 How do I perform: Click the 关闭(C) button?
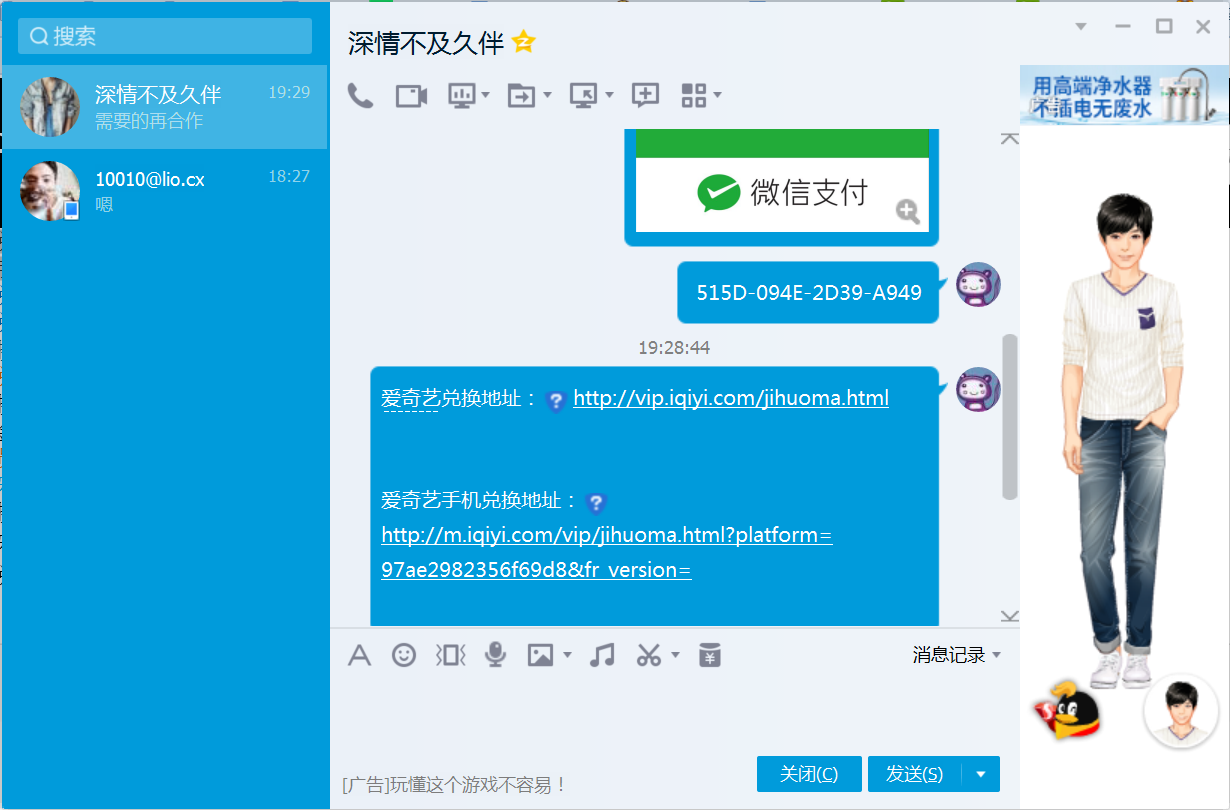[x=809, y=774]
